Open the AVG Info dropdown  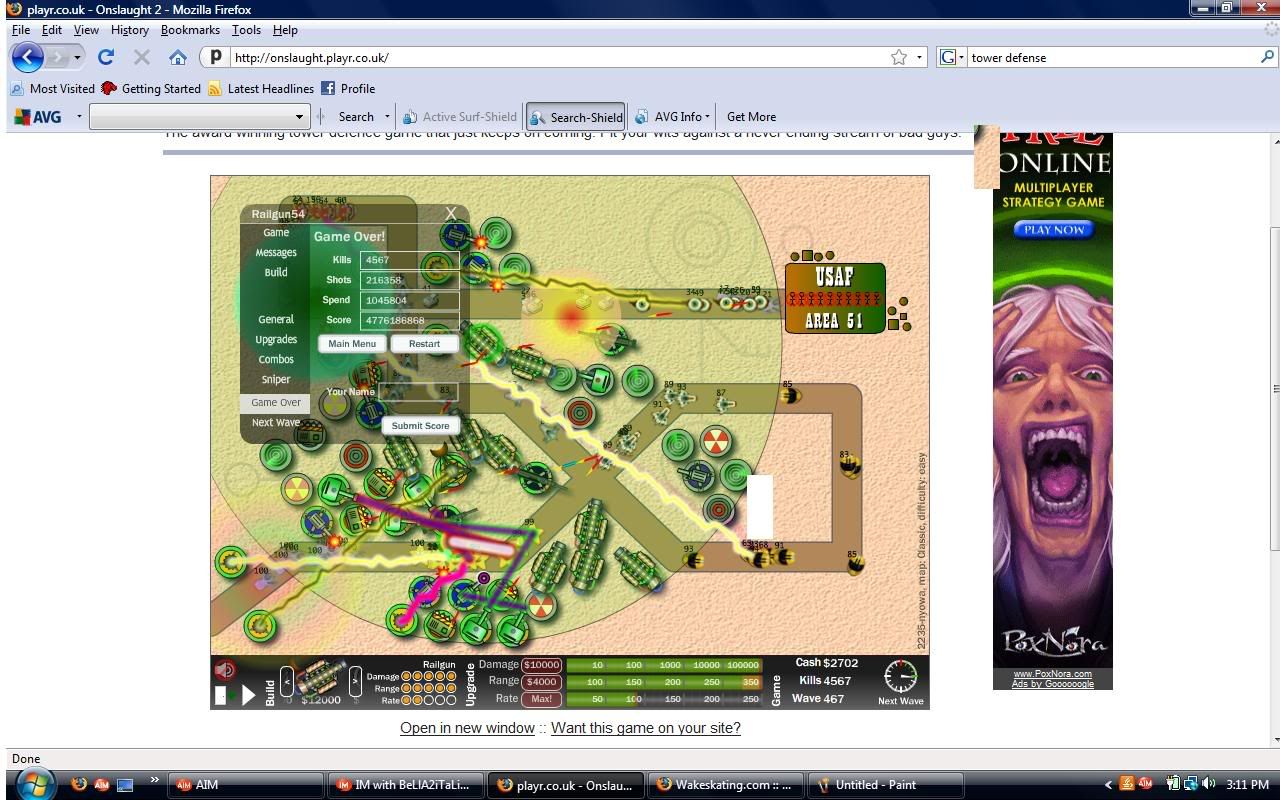coord(676,117)
